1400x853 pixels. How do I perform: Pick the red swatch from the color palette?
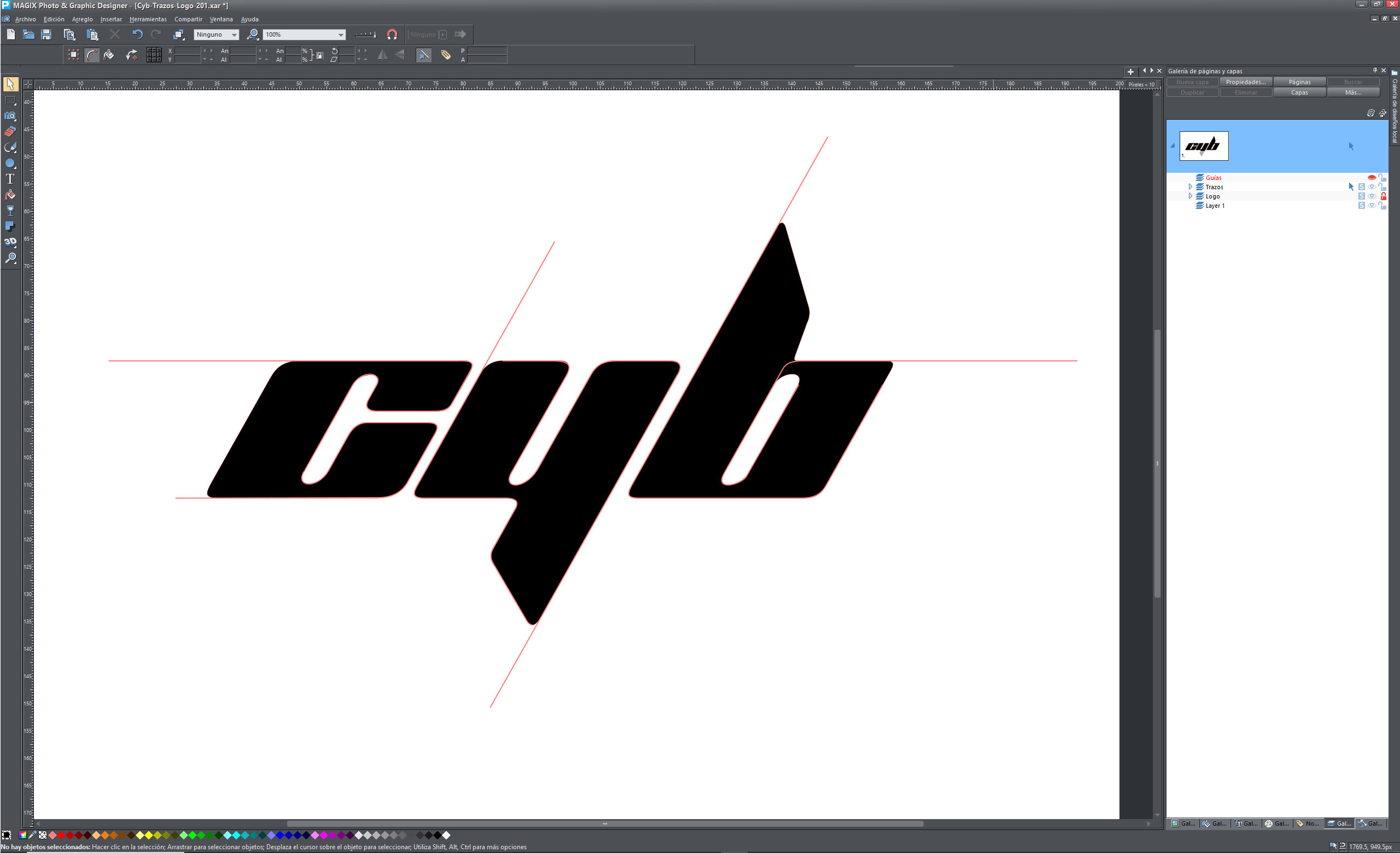pos(61,835)
